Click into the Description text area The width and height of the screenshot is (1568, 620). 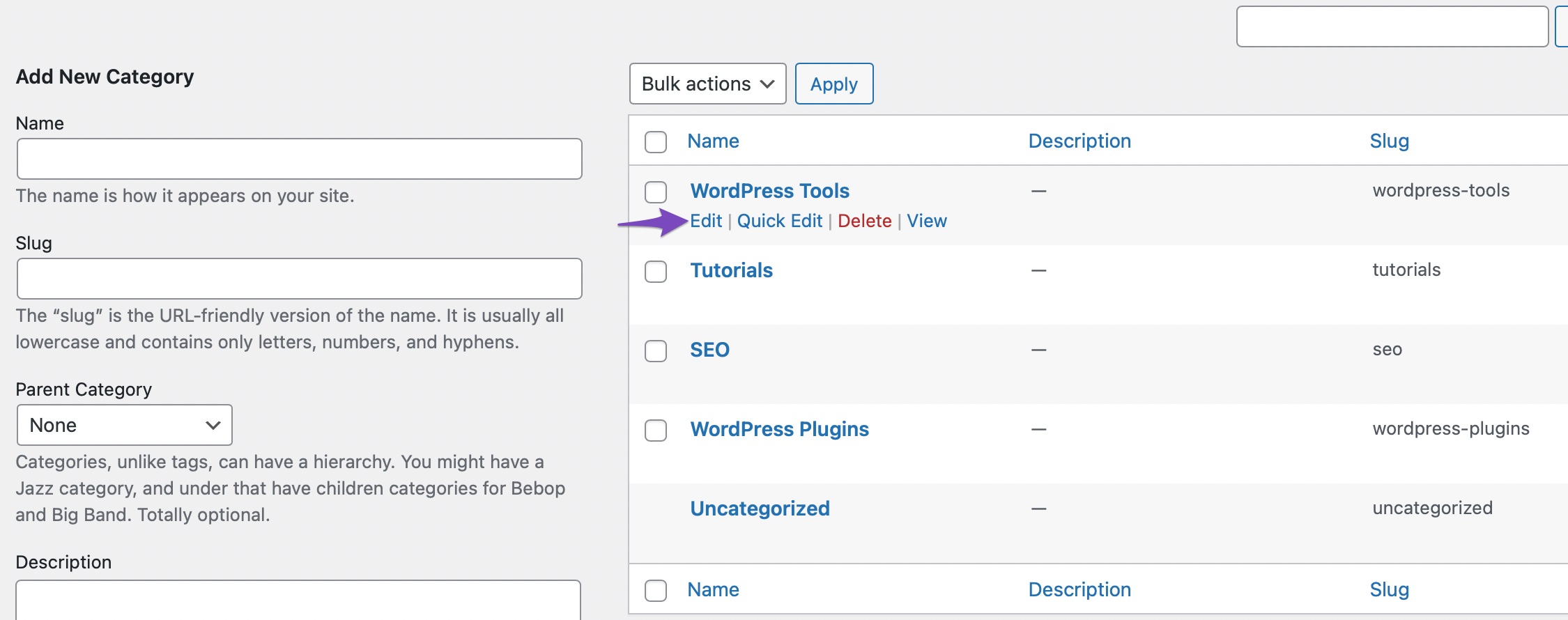298,600
